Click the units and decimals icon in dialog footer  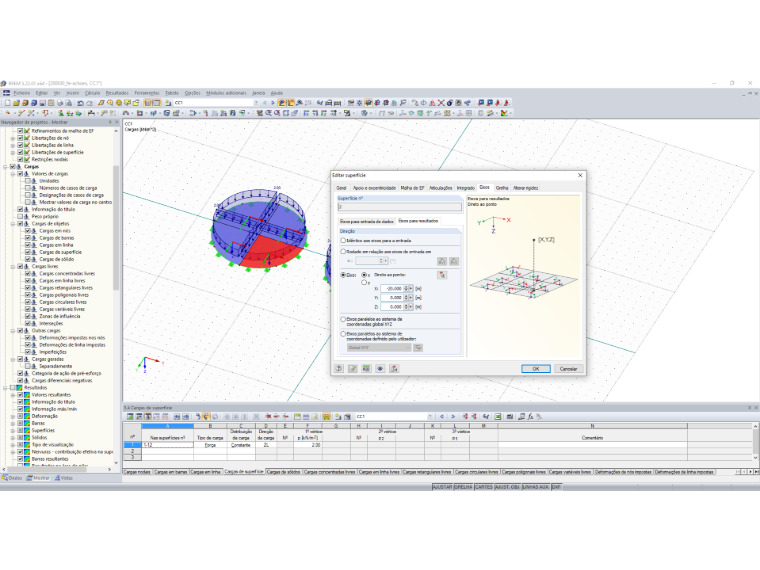pos(366,369)
